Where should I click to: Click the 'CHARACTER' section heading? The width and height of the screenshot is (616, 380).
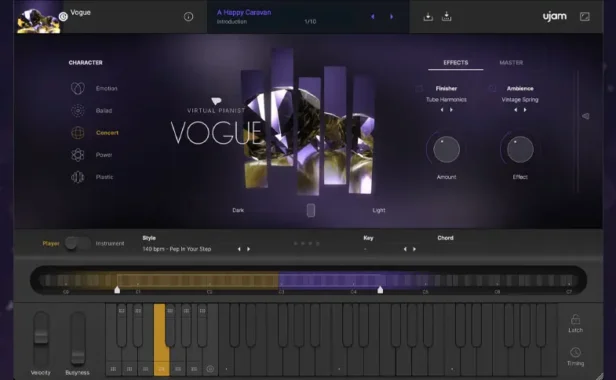[86, 63]
